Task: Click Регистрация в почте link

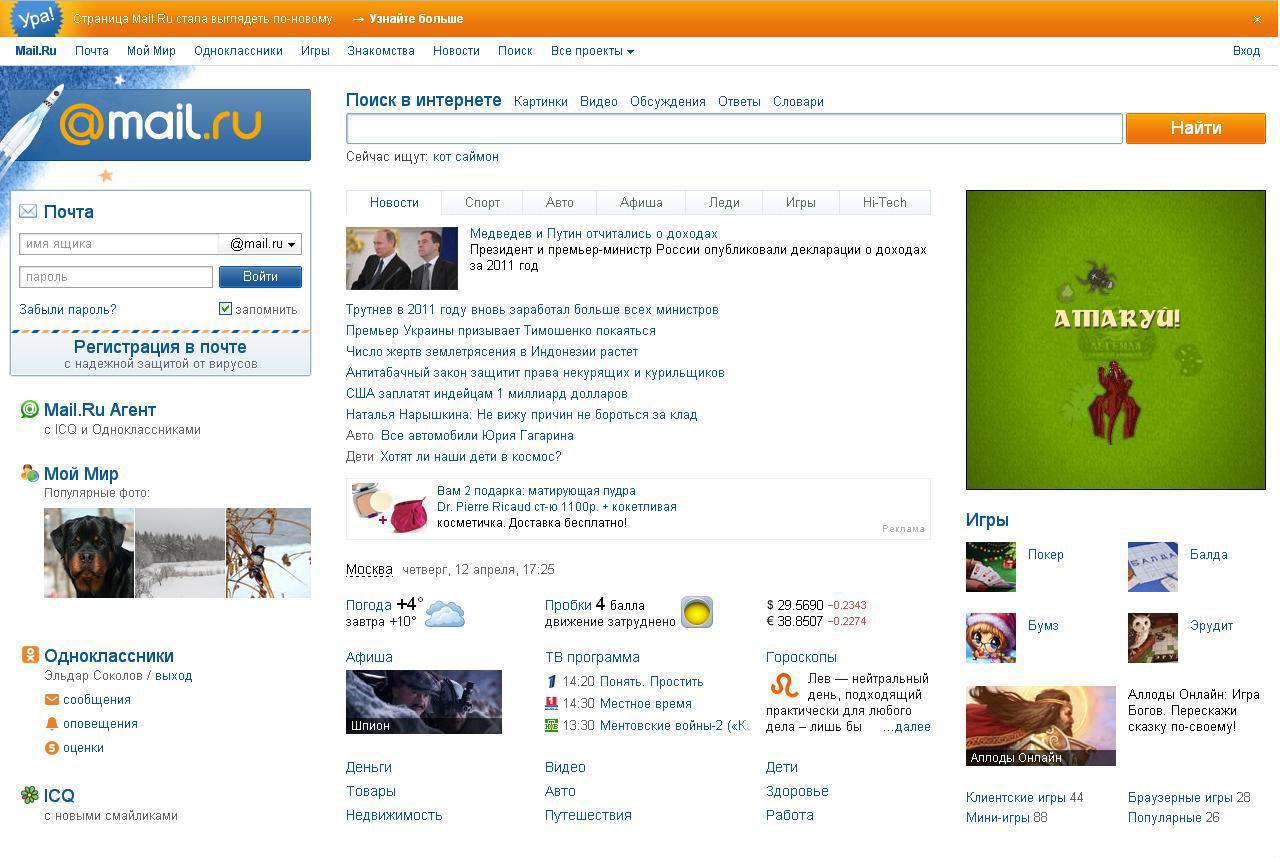Action: tap(160, 347)
